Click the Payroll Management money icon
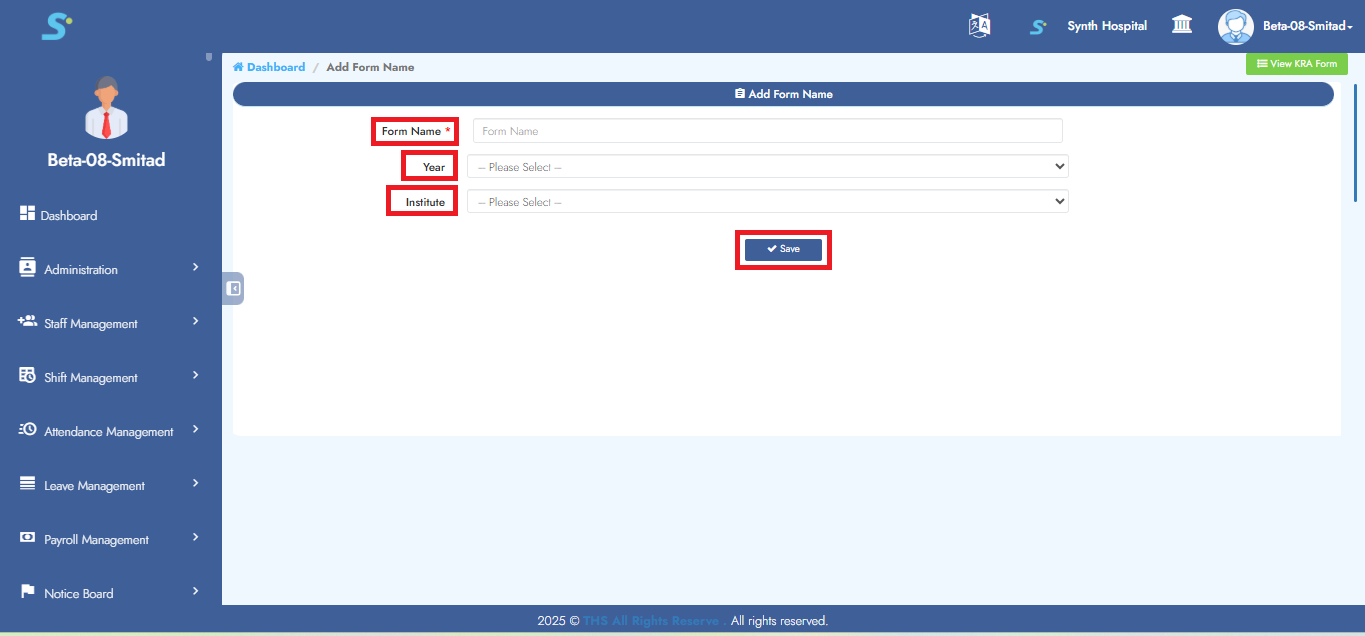 click(28, 538)
